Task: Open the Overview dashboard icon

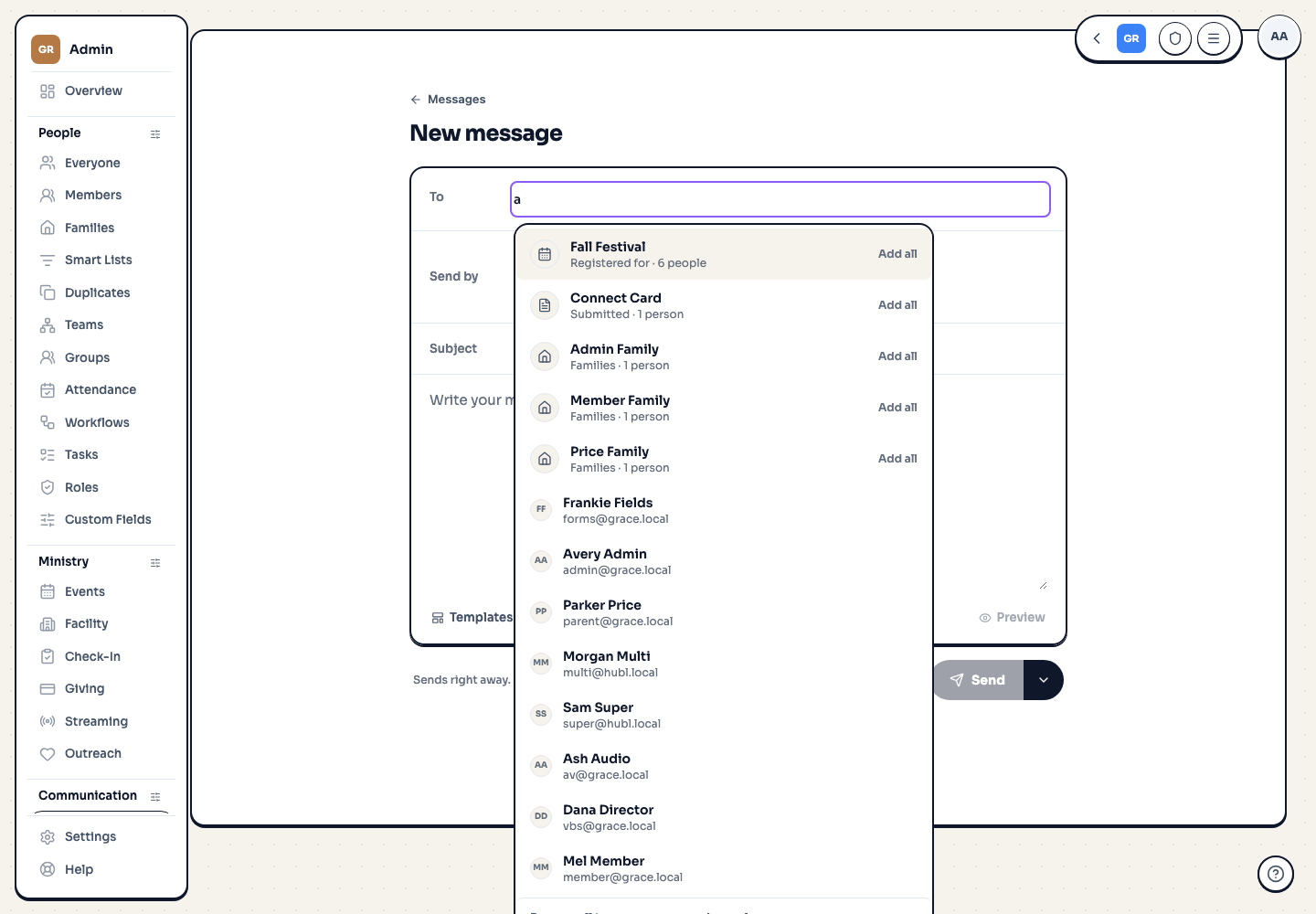Action: coord(48,91)
